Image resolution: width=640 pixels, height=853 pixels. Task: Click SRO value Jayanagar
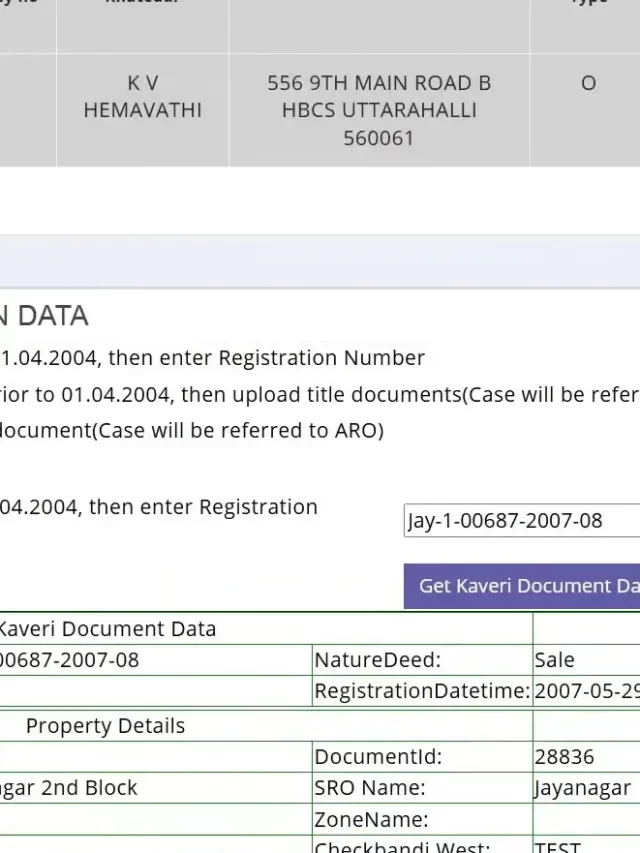(582, 788)
